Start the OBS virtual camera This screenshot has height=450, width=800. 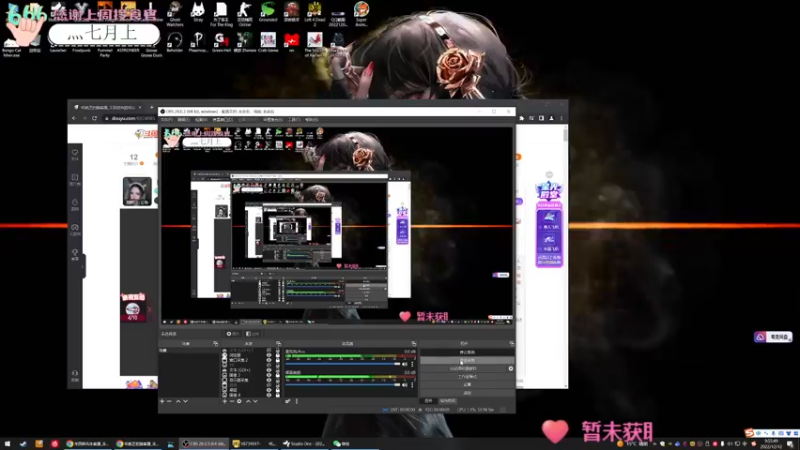(463, 368)
